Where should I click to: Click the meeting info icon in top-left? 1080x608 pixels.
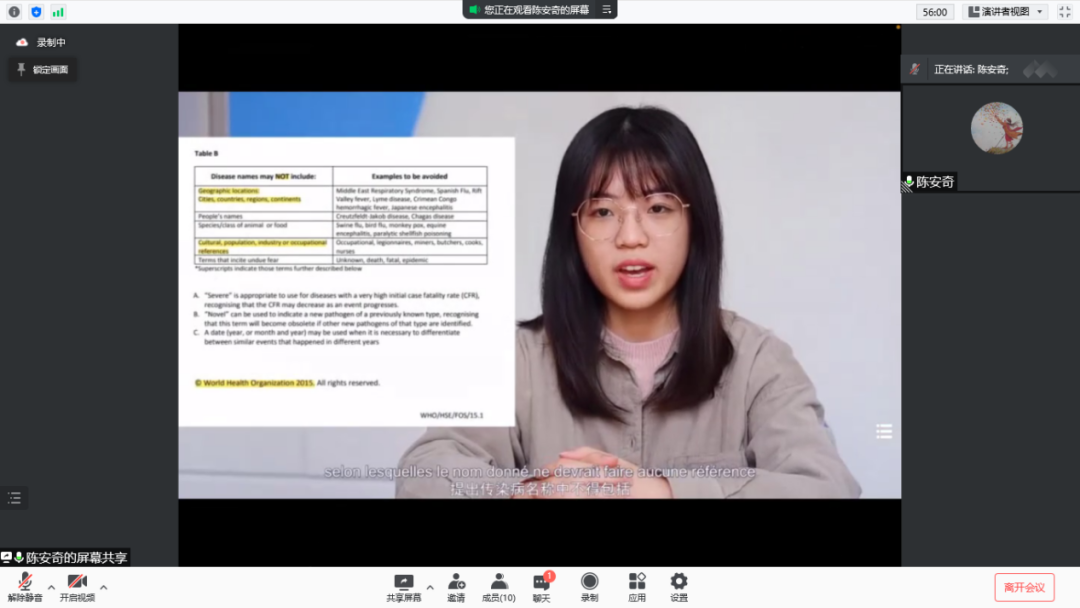14,12
